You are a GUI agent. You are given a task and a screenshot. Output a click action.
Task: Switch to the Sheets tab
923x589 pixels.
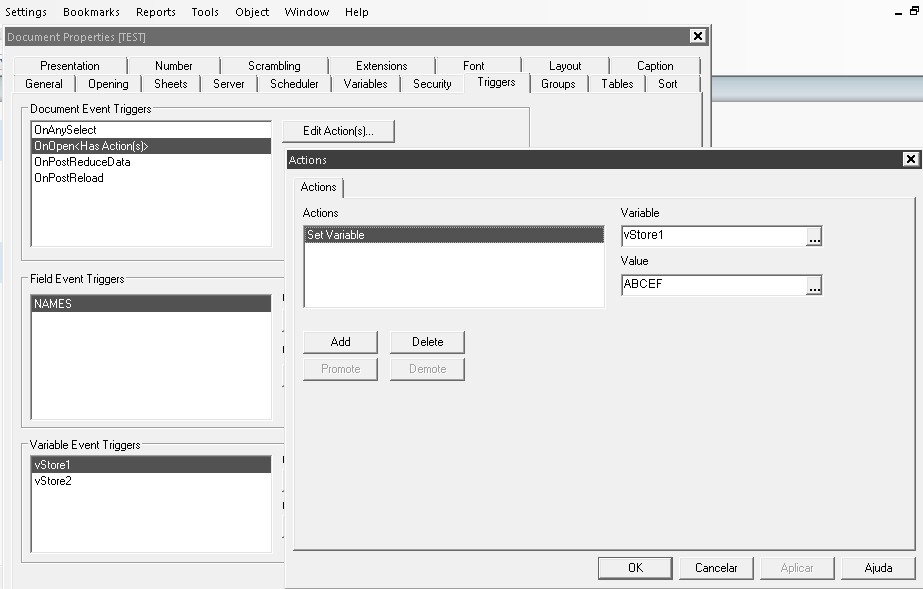point(171,84)
